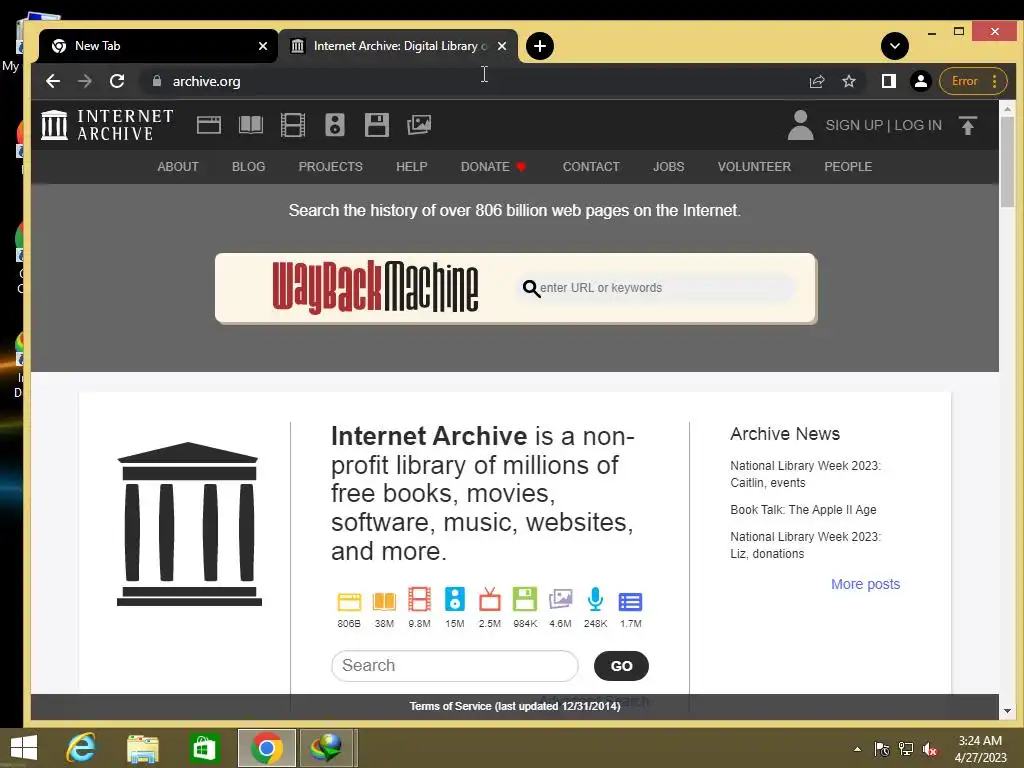Reload the archive.org page
Screen dimensions: 1024x768
click(117, 81)
